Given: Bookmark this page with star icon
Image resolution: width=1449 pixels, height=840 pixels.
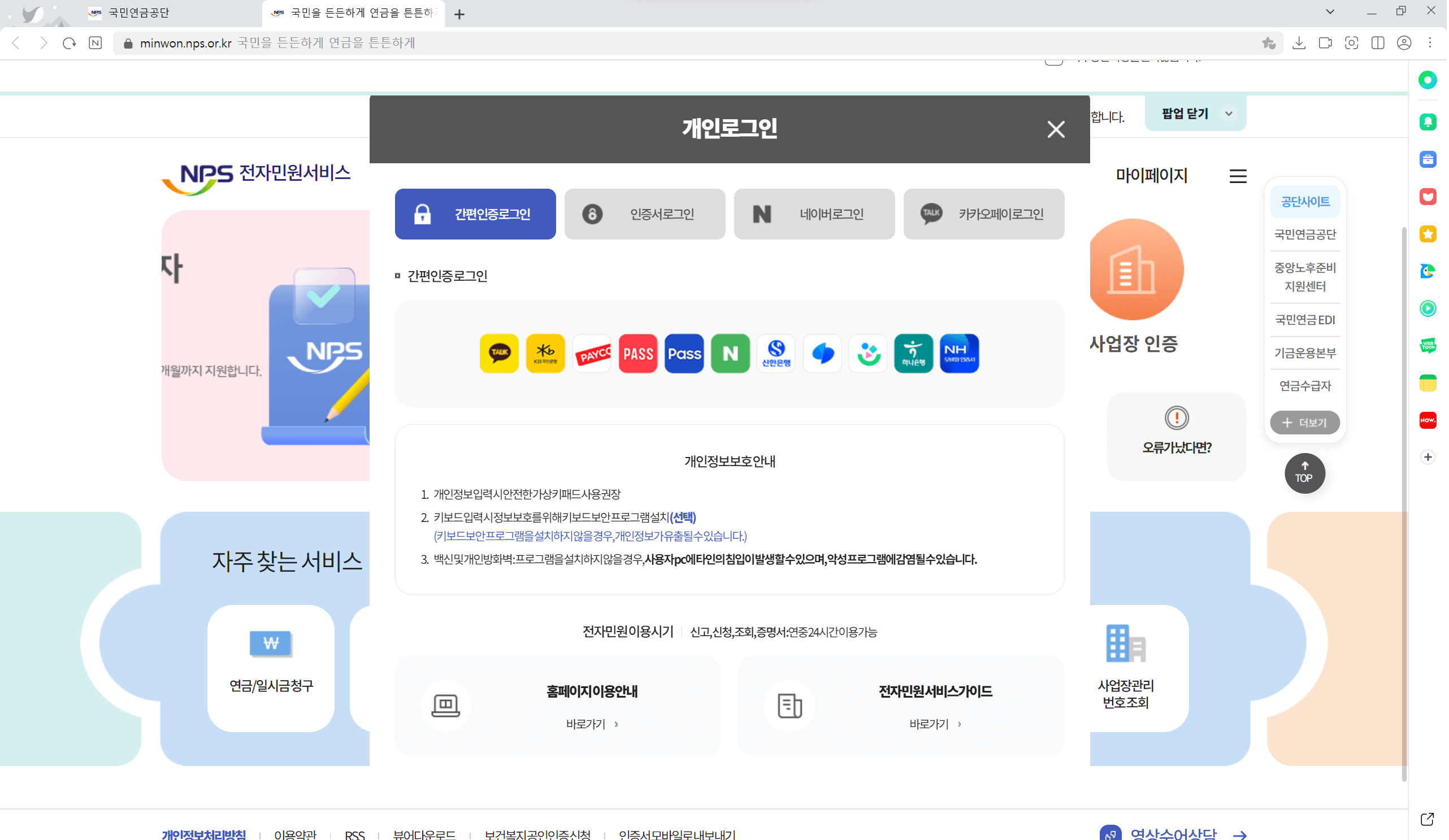Looking at the screenshot, I should (x=1269, y=43).
